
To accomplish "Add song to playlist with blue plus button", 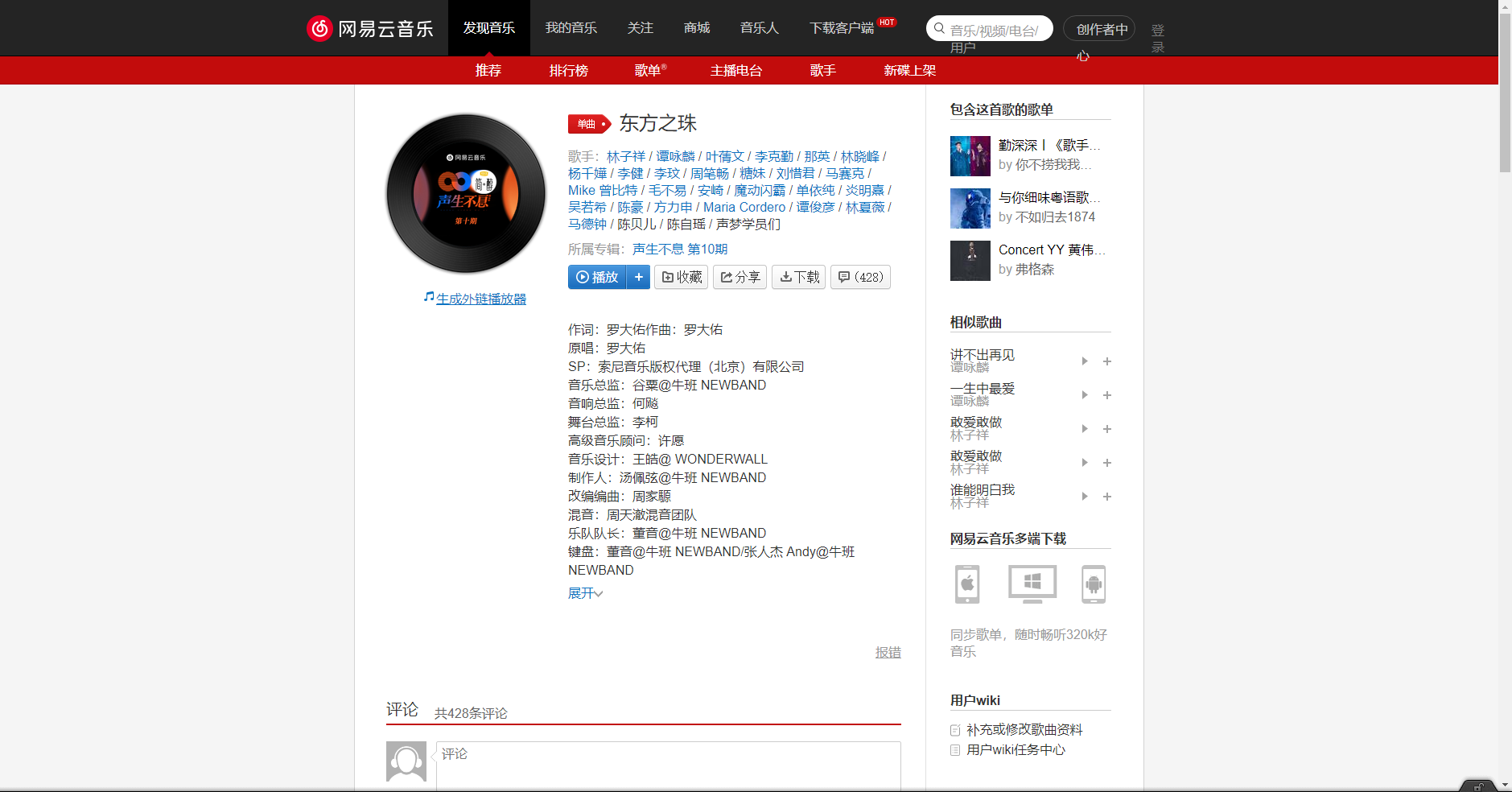I will coord(639,277).
